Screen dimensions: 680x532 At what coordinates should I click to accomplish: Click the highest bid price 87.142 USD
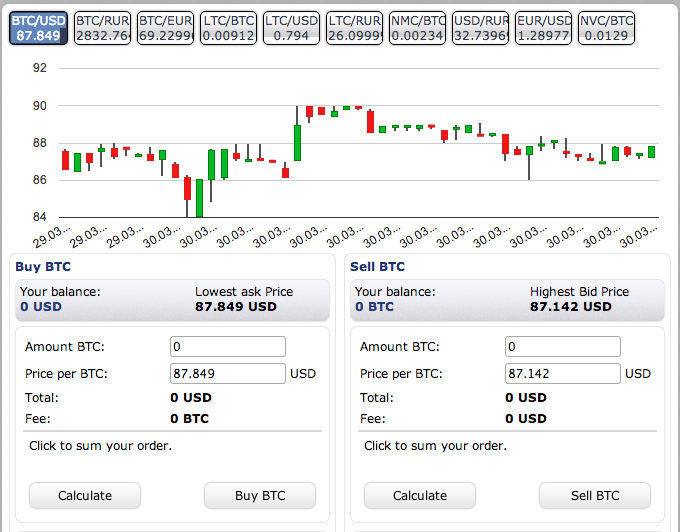[x=571, y=307]
